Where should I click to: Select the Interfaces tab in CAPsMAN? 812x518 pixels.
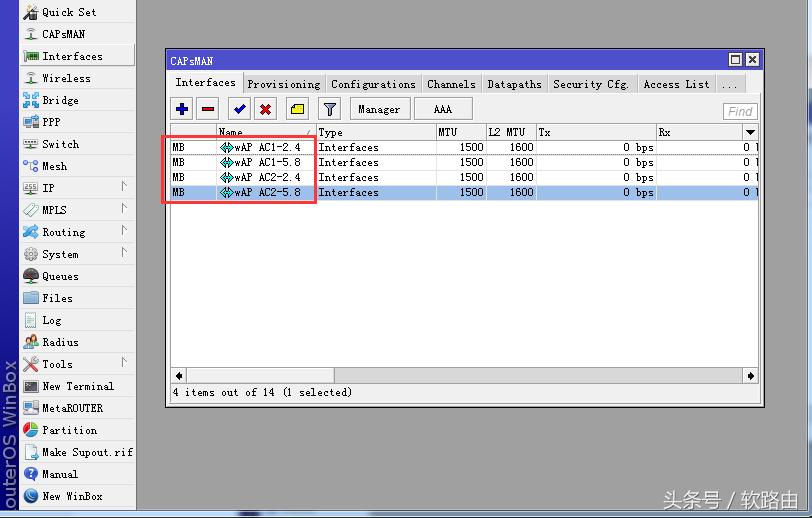pyautogui.click(x=206, y=83)
